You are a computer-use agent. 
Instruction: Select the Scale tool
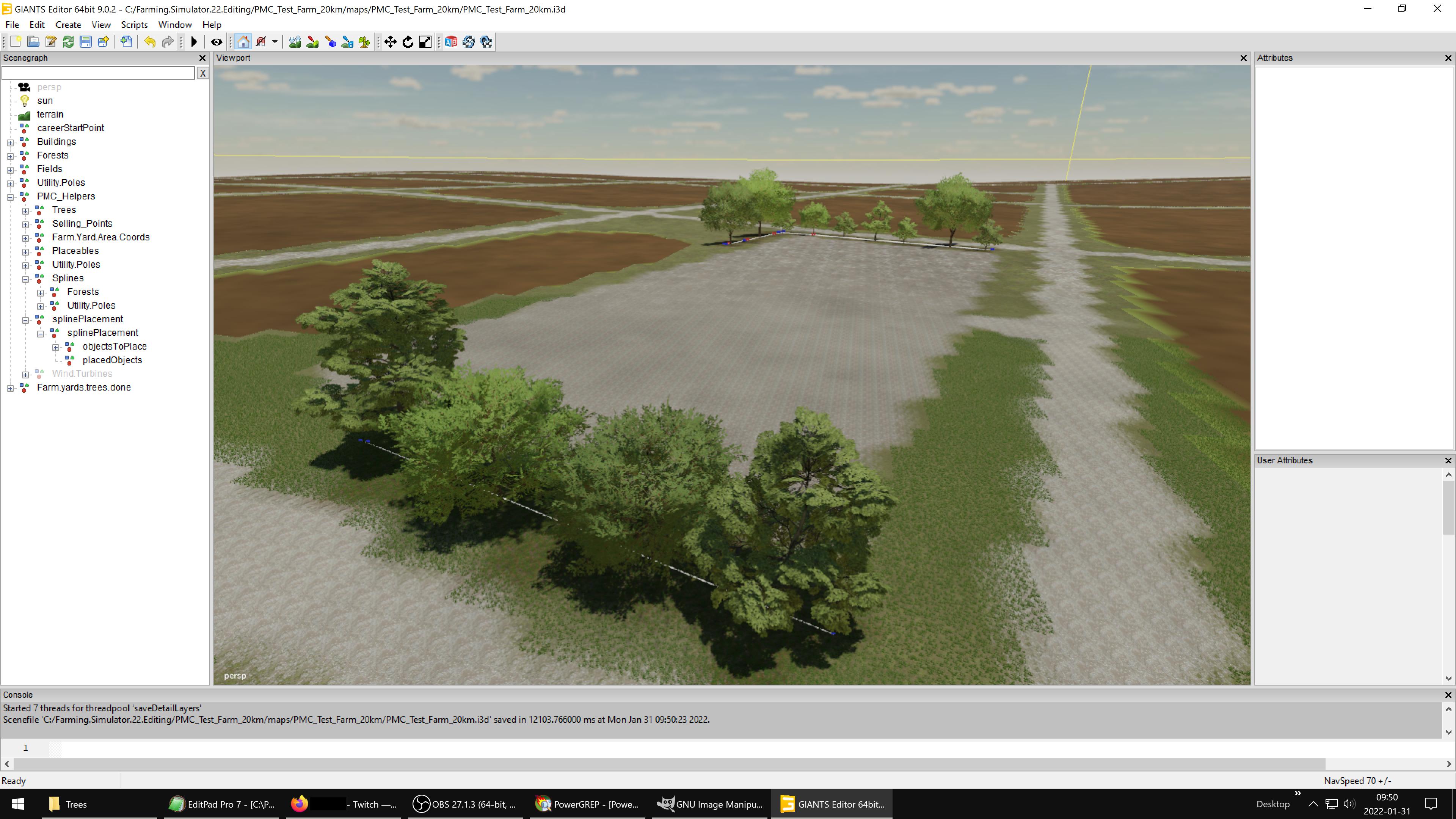(x=425, y=42)
